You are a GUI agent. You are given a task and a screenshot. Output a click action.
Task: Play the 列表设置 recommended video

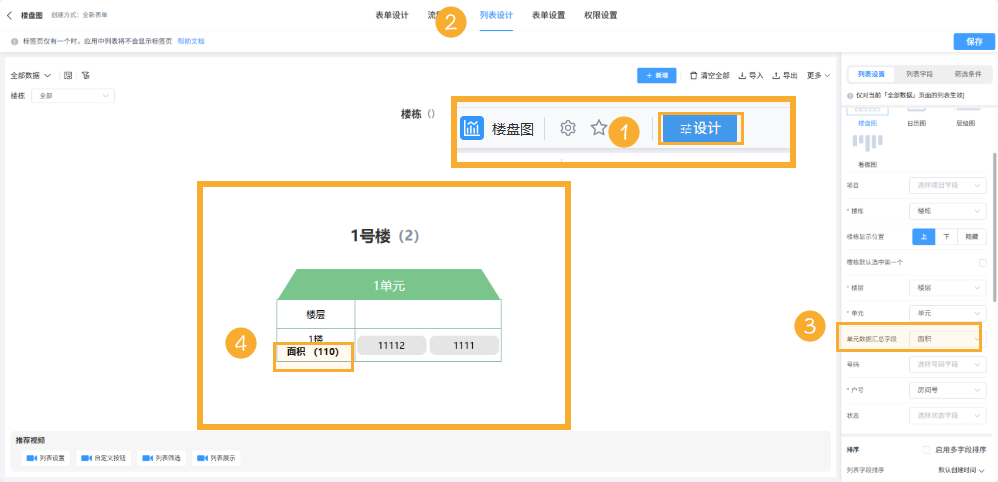tap(46, 458)
